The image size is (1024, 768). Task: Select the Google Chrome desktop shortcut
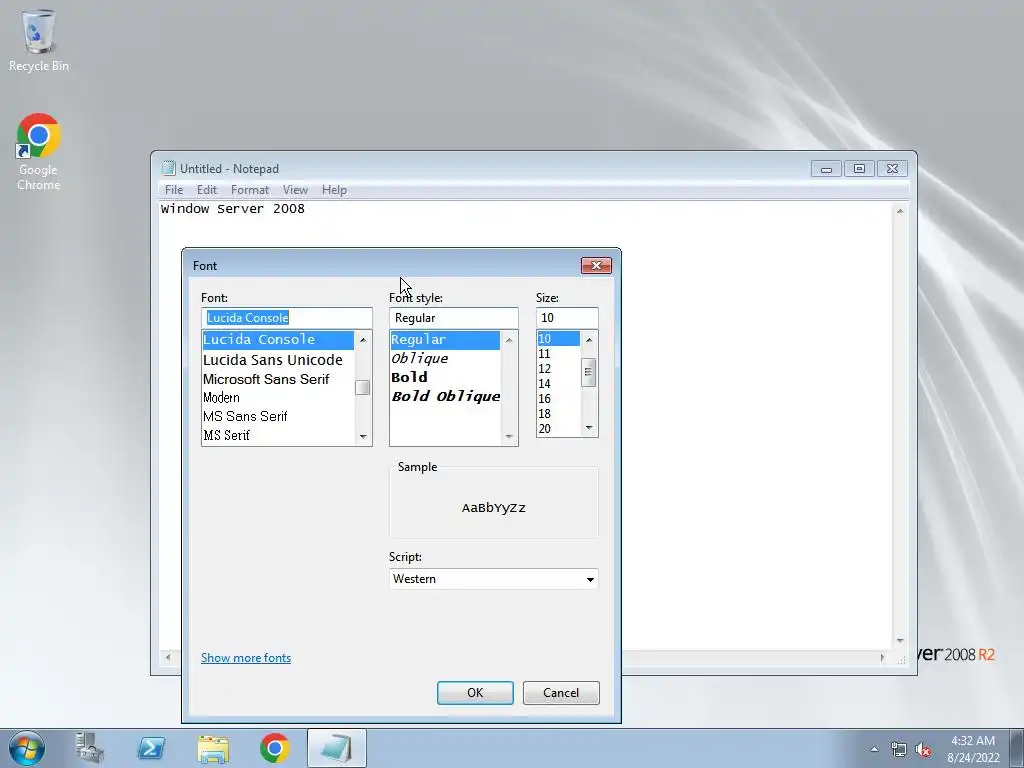[39, 152]
